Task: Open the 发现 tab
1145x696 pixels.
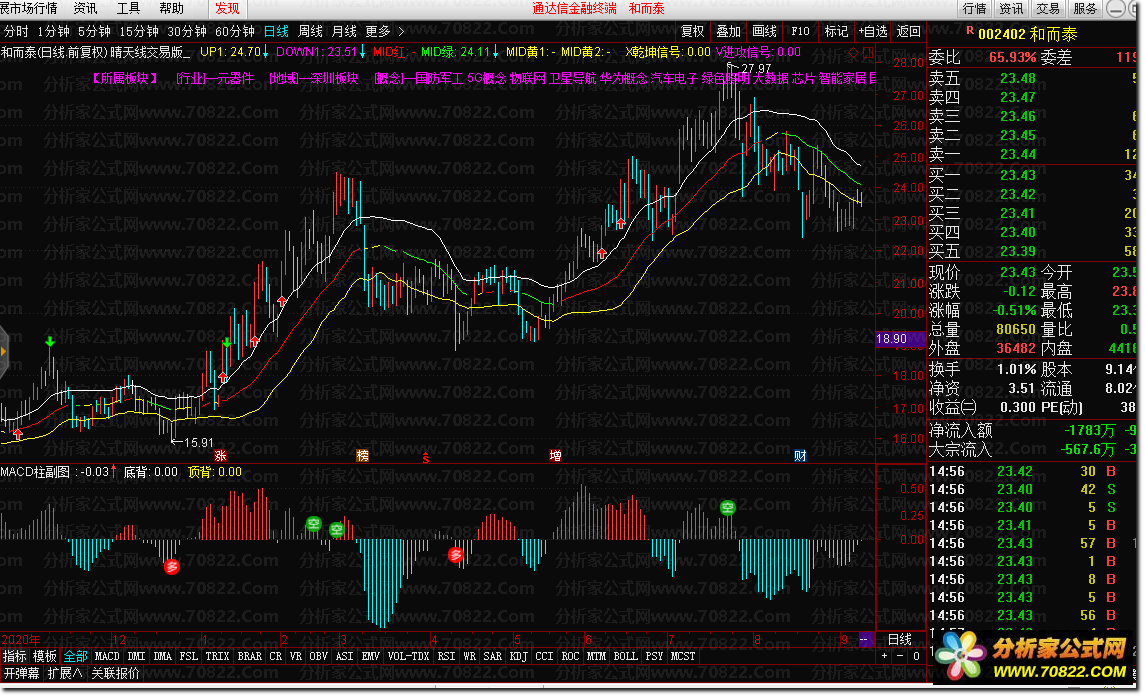Action: [227, 9]
